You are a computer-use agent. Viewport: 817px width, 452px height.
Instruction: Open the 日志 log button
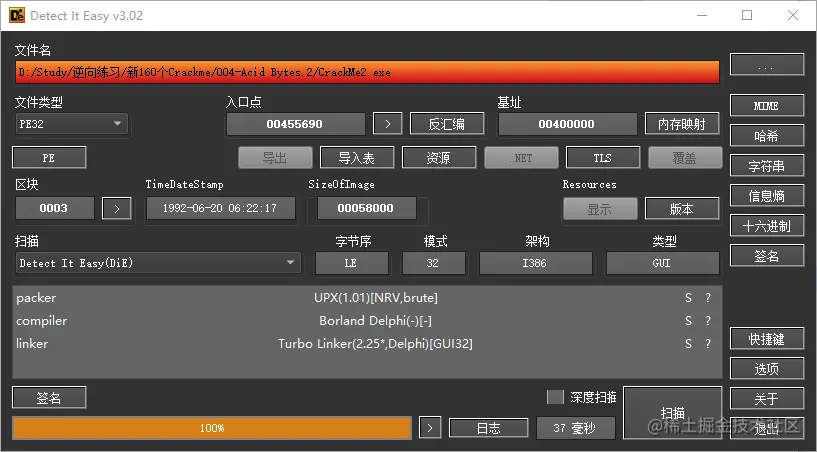coord(489,428)
